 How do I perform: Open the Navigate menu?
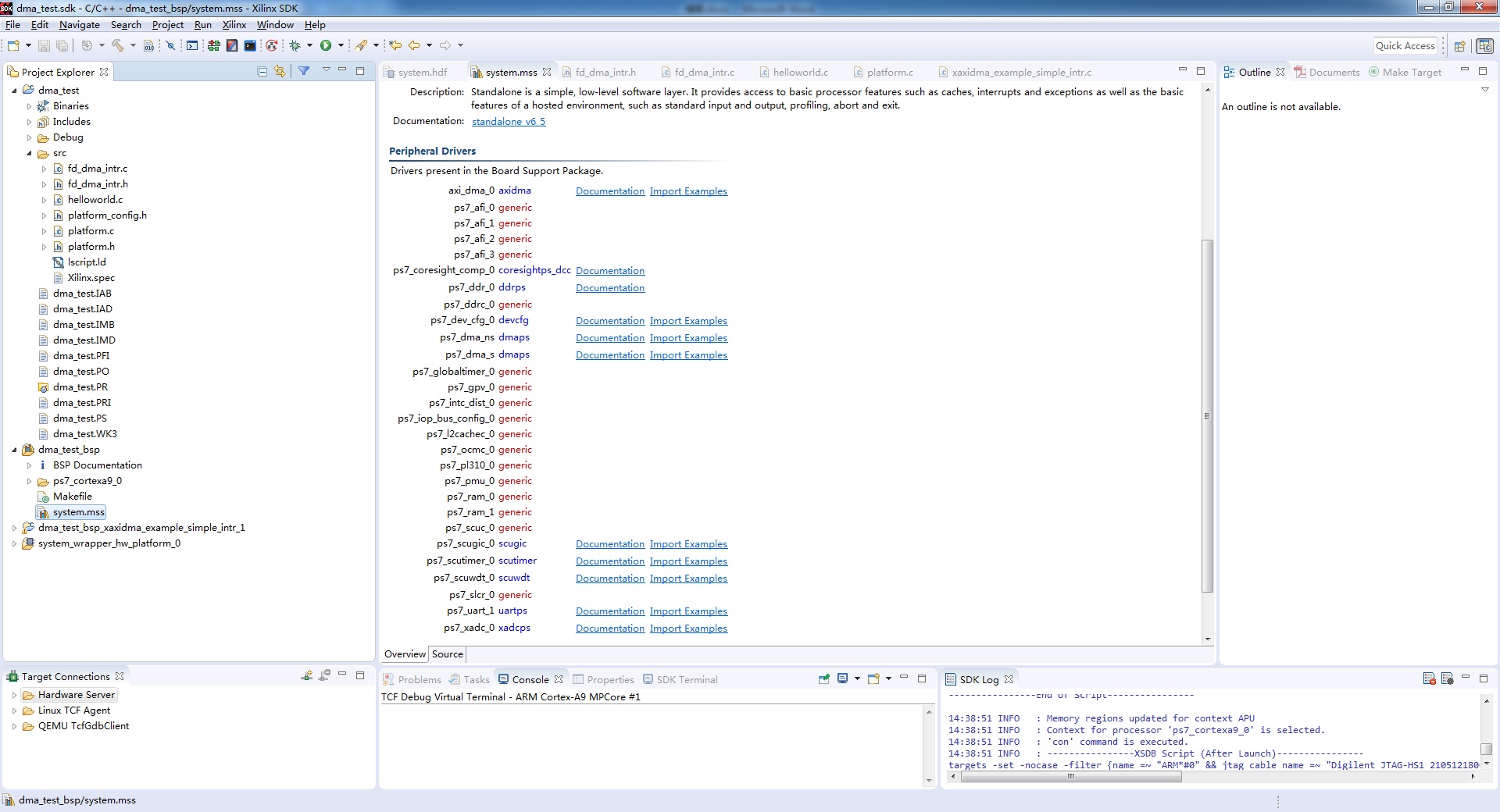click(79, 25)
